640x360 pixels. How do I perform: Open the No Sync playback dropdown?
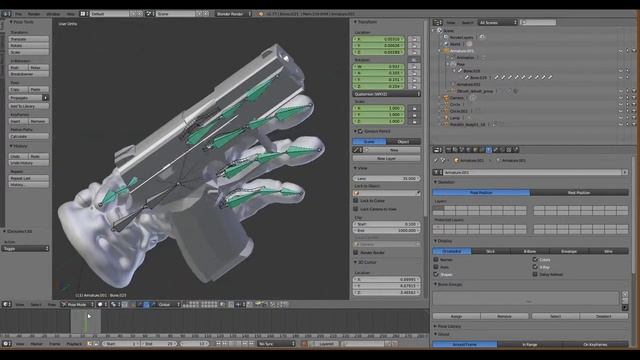[276, 344]
